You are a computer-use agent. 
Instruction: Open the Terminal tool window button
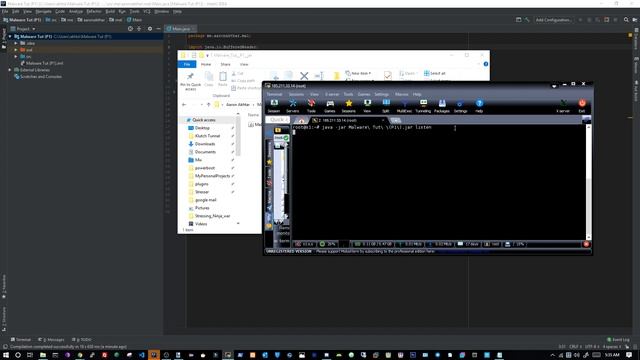(x=21, y=340)
